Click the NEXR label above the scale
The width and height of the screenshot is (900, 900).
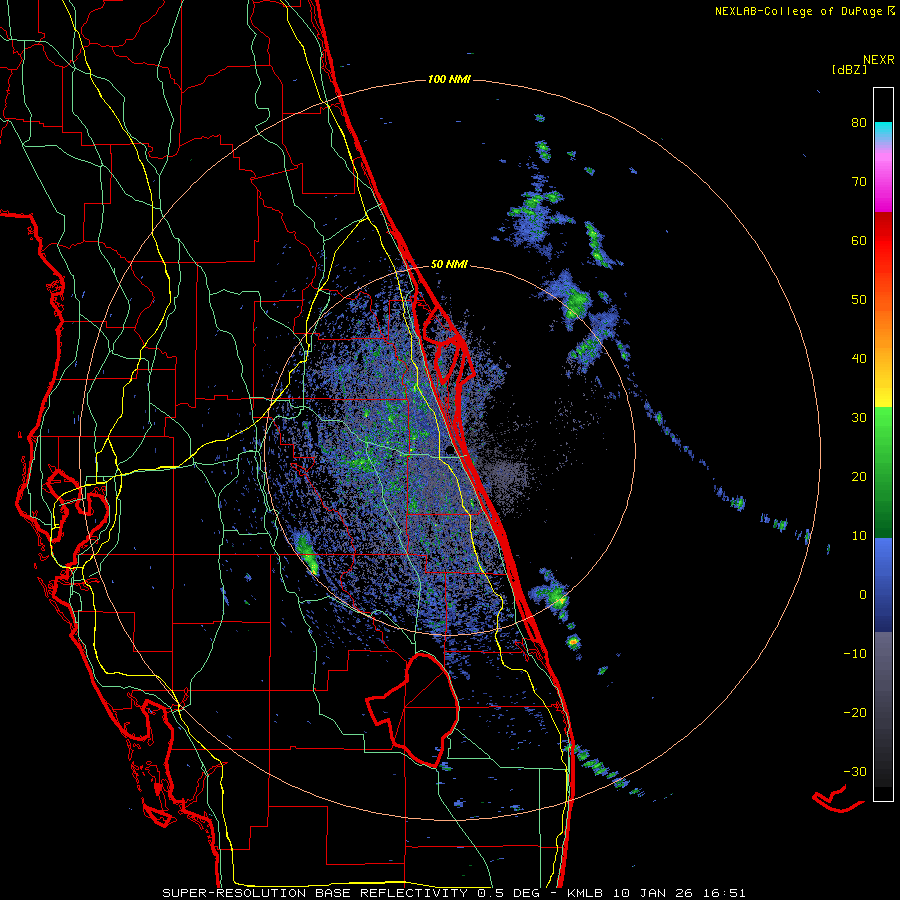pos(879,60)
